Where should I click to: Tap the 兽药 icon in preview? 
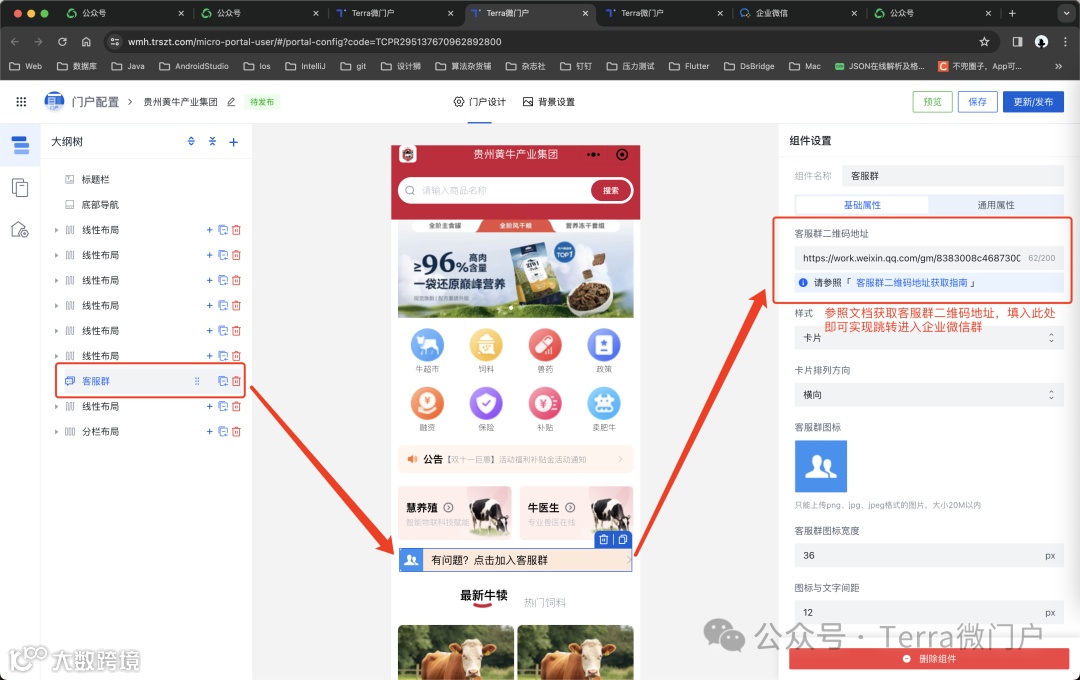click(x=545, y=345)
